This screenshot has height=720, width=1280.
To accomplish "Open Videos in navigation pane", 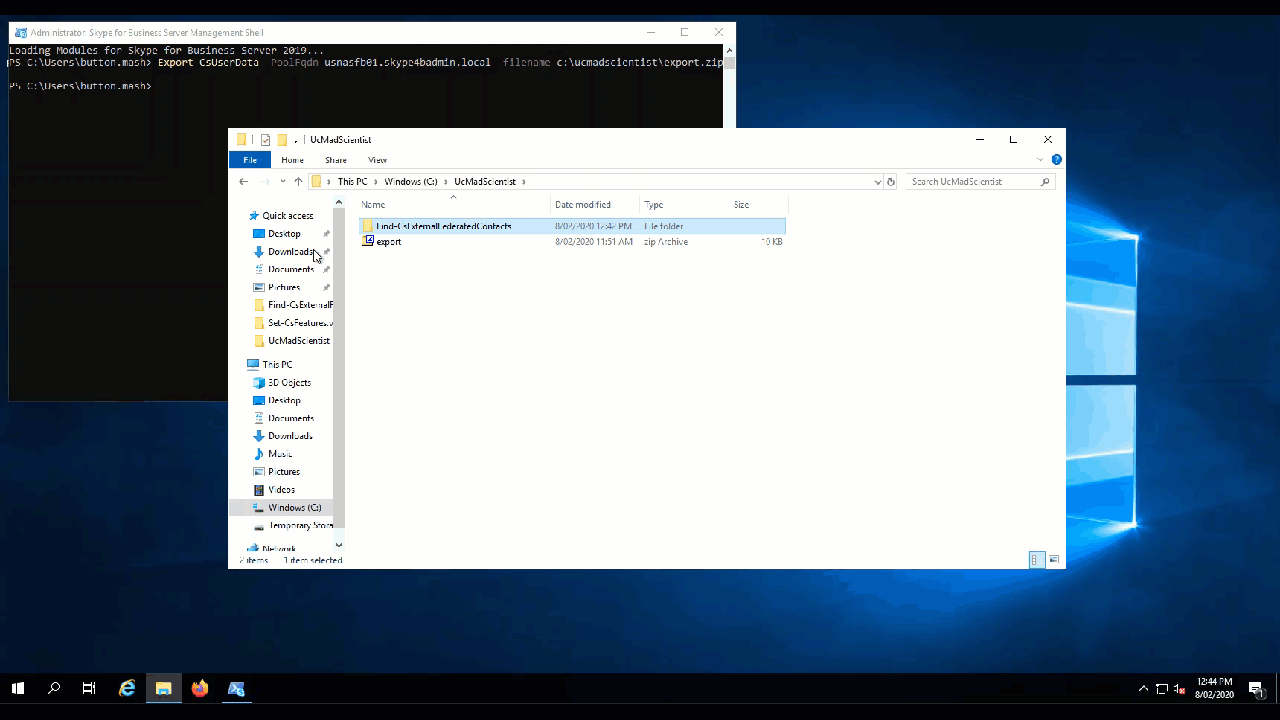I will point(281,490).
